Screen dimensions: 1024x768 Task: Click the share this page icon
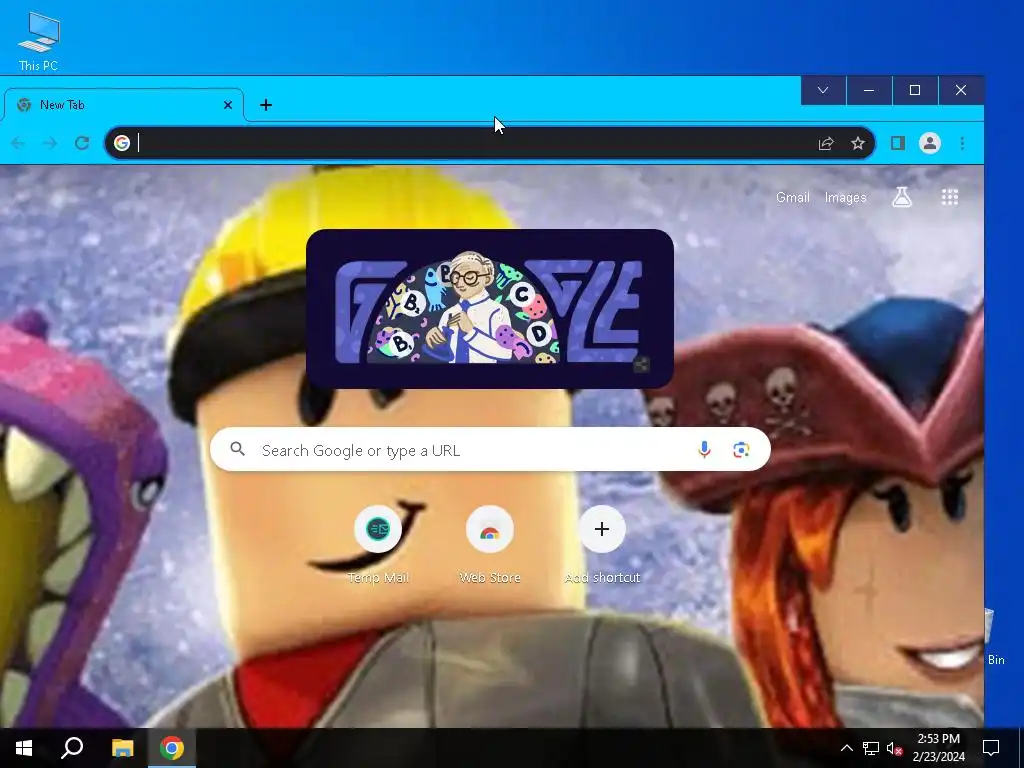tap(826, 143)
